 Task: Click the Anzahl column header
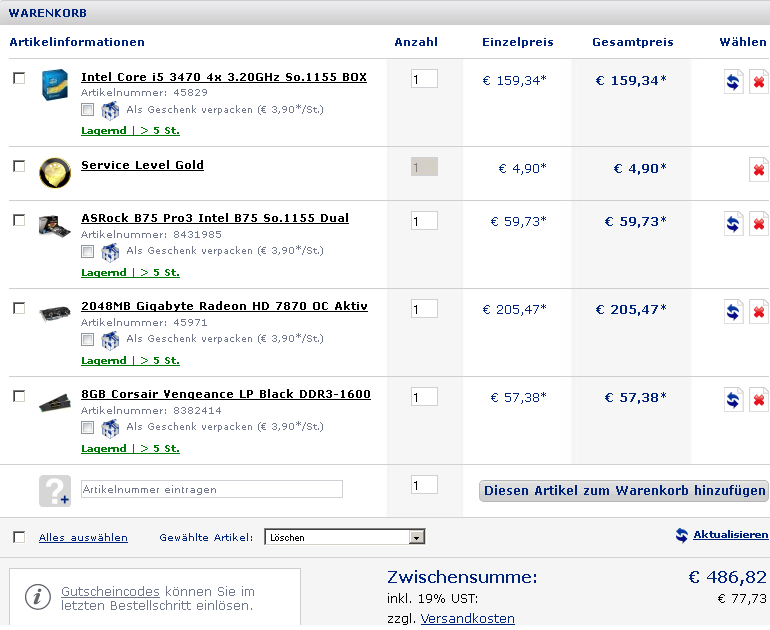(416, 42)
